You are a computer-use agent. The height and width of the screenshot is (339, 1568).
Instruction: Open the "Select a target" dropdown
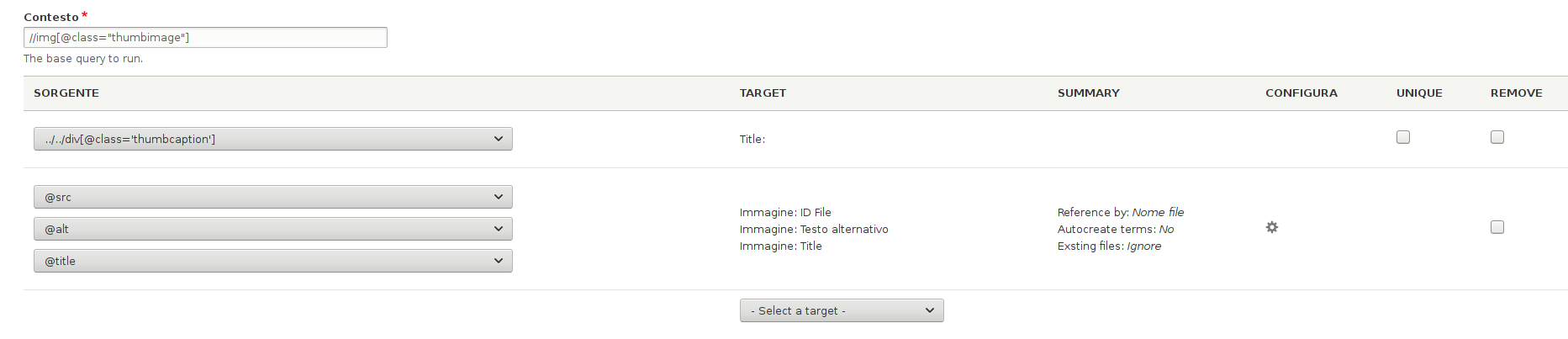(842, 310)
